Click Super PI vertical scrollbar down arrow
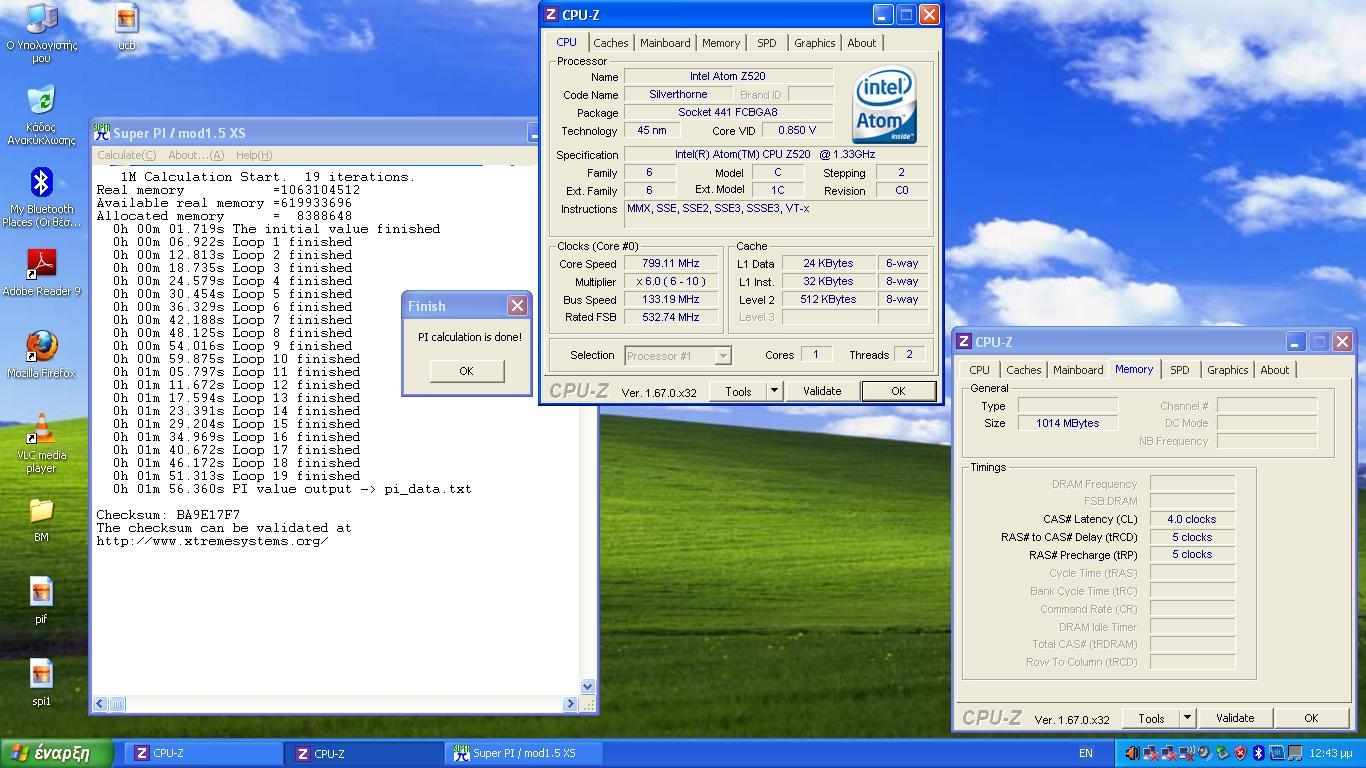 [588, 687]
